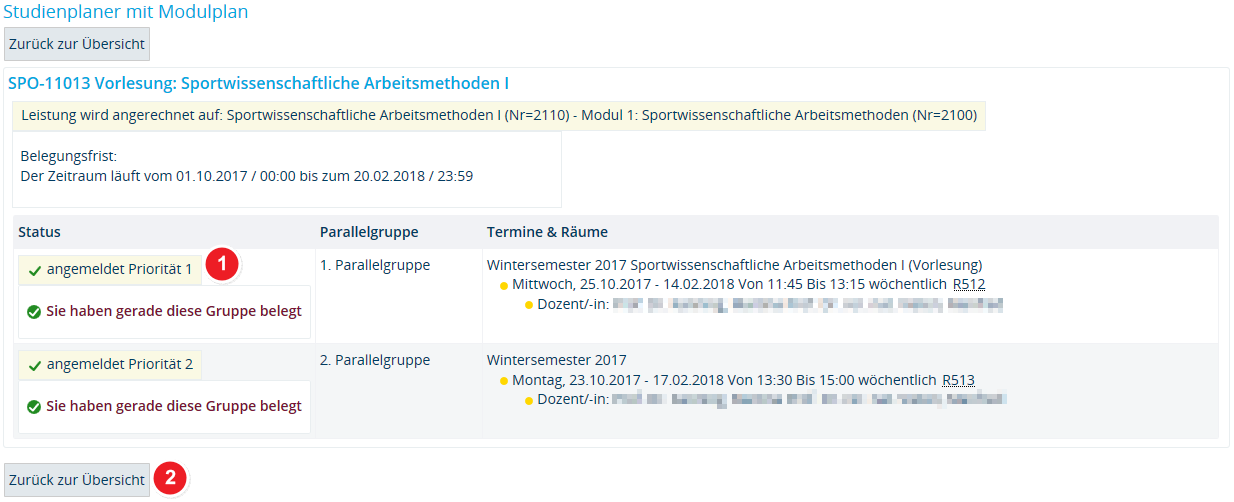
Task: Click the red number 1 marker
Action: [222, 265]
